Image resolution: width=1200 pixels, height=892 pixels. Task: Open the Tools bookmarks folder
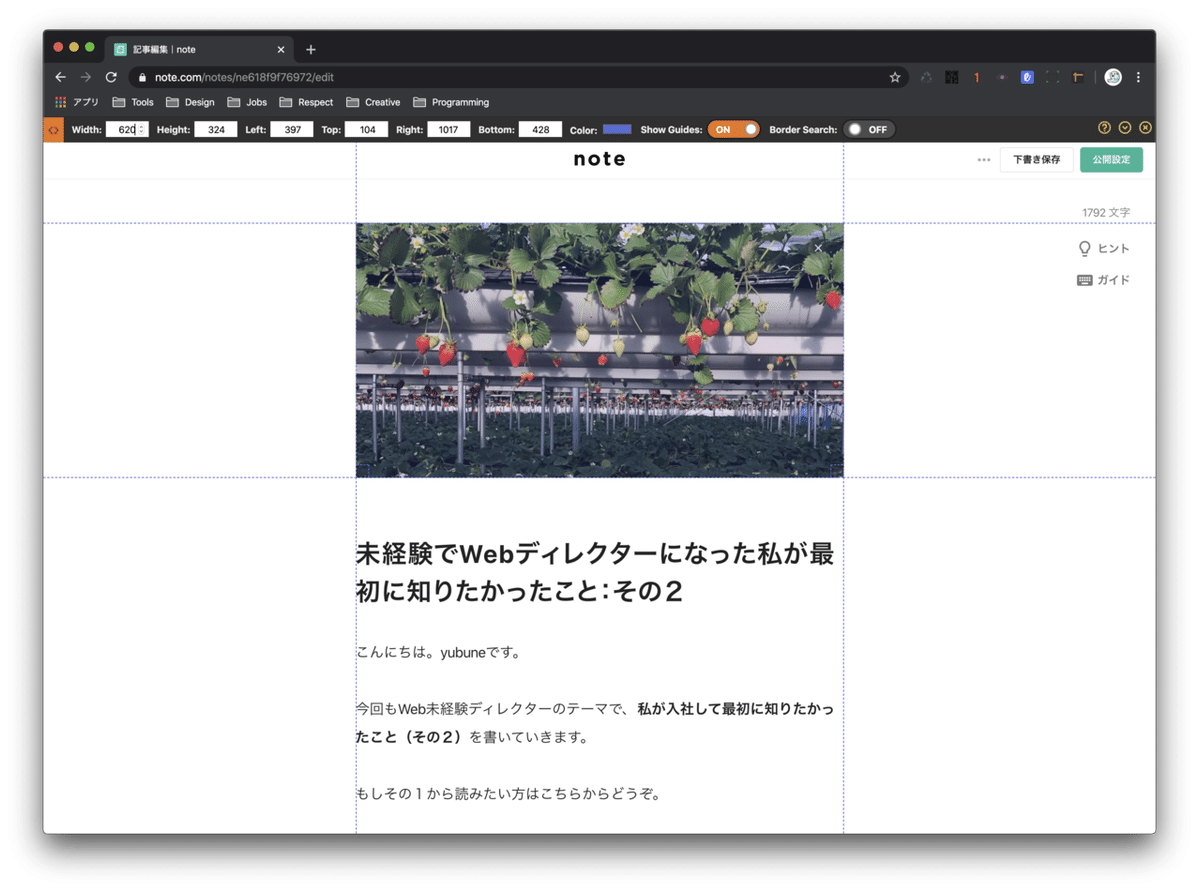(x=132, y=101)
